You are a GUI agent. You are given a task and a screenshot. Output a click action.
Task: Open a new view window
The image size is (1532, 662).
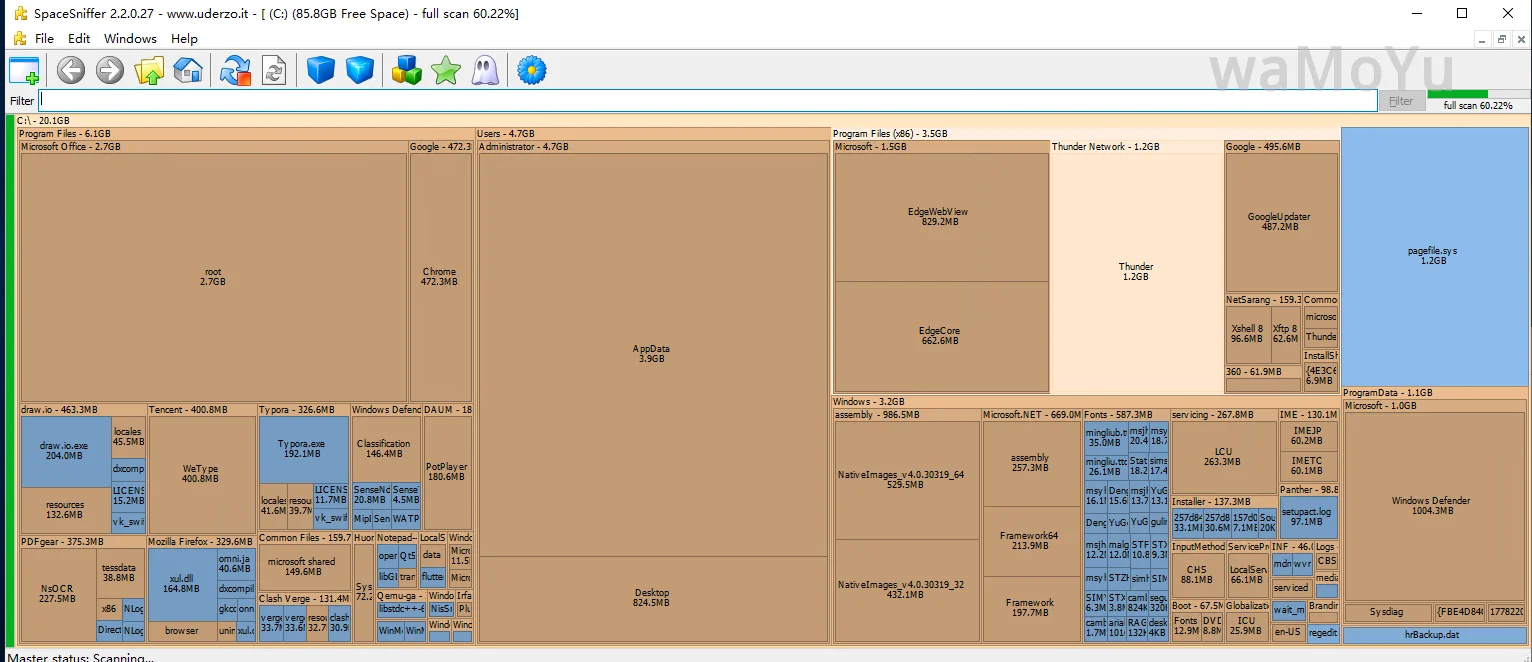(x=24, y=71)
